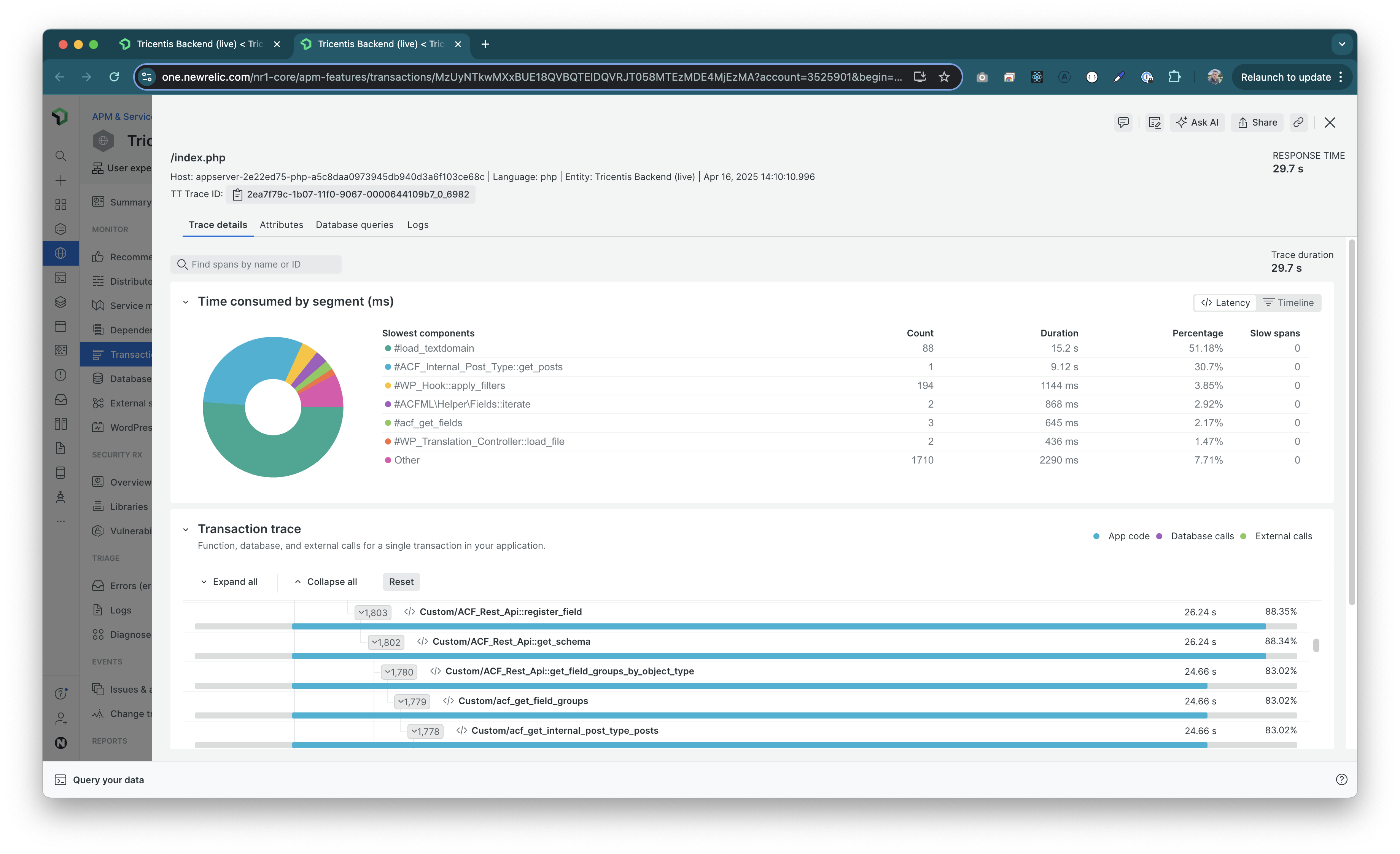Screen dimensions: 1400x854
Task: Bookmark page with the star icon
Action: [944, 77]
